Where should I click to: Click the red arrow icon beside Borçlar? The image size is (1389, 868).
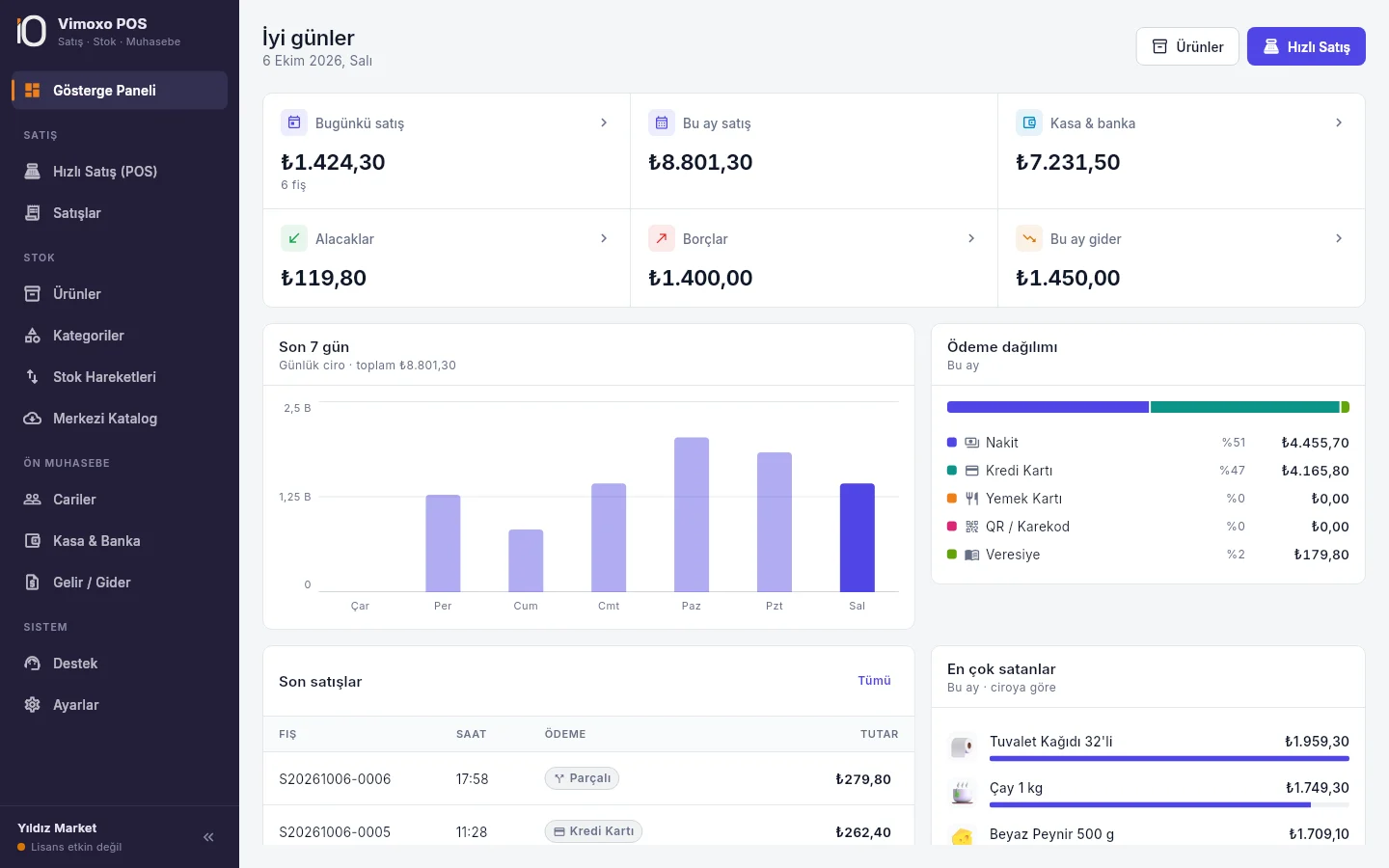pos(662,238)
